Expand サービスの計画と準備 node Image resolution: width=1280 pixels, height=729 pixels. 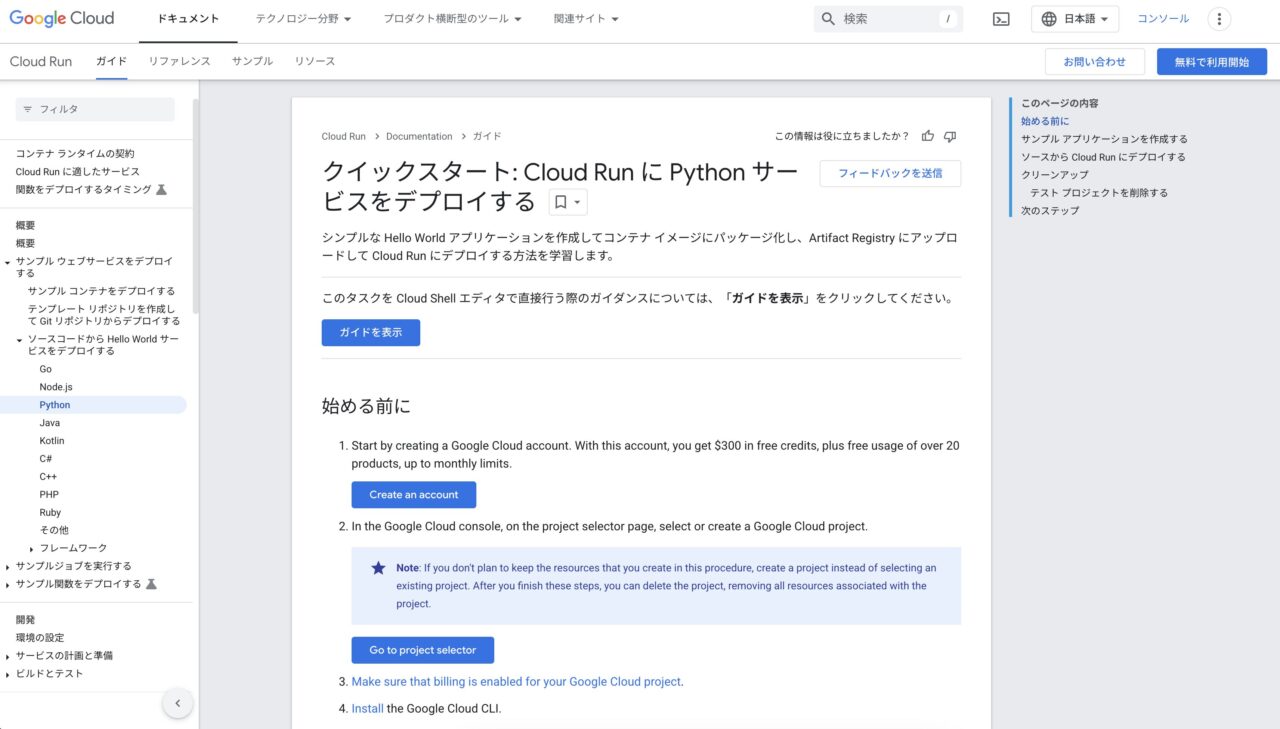[8, 657]
